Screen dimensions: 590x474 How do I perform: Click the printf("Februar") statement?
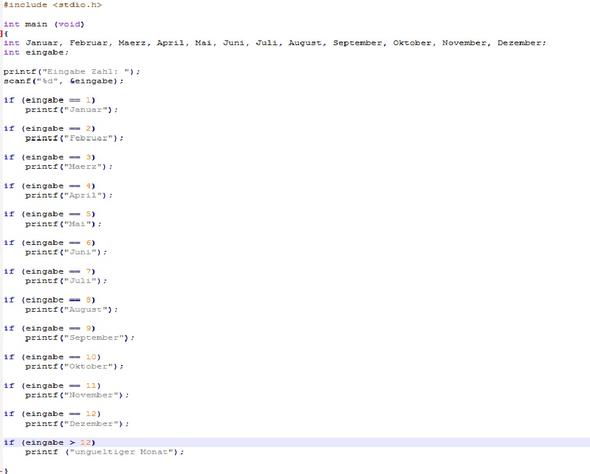click(74, 138)
